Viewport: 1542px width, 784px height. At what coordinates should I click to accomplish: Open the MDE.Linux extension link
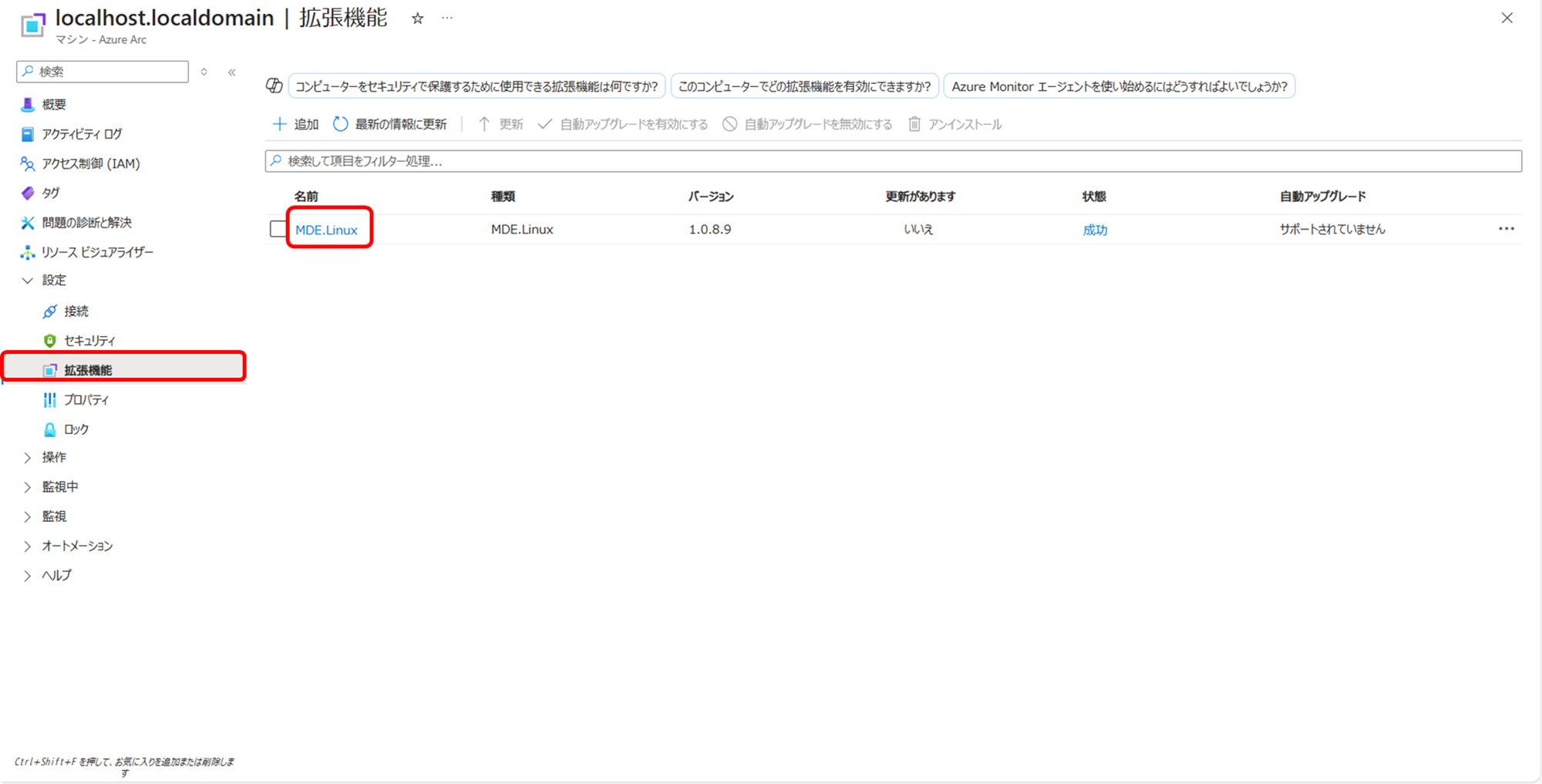tap(327, 230)
